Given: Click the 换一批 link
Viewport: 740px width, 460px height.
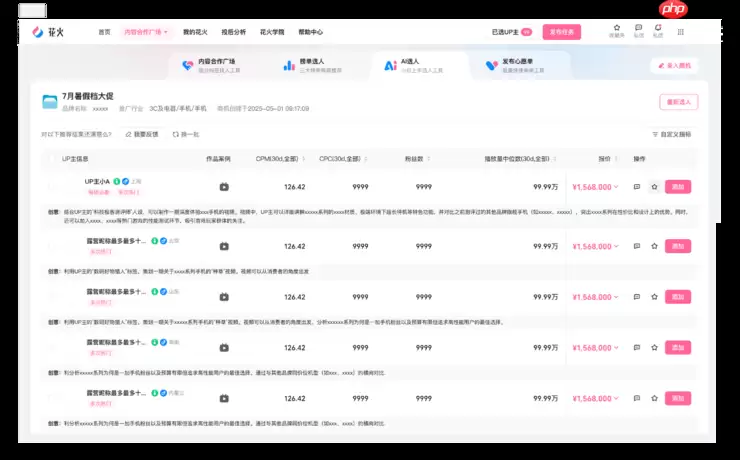Looking at the screenshot, I should coord(186,134).
